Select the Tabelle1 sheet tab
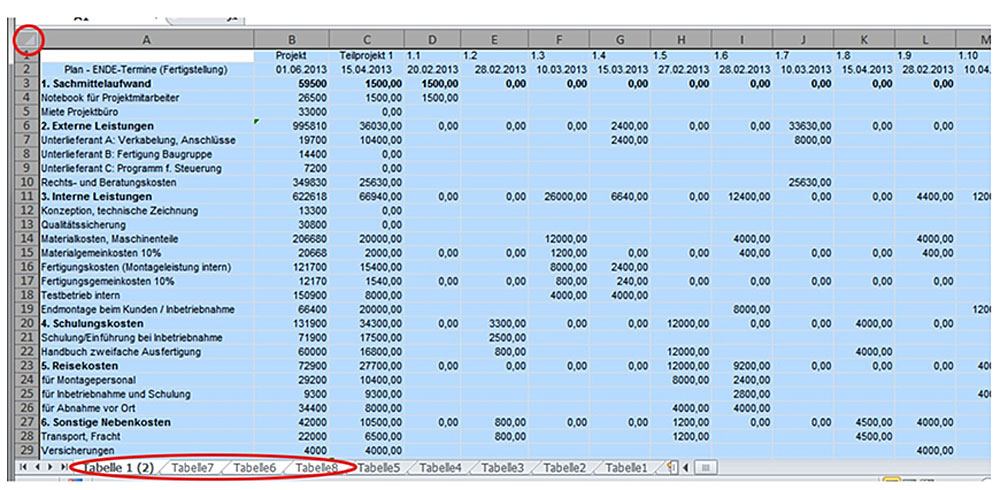Image resolution: width=1000 pixels, height=490 pixels. coord(626,467)
